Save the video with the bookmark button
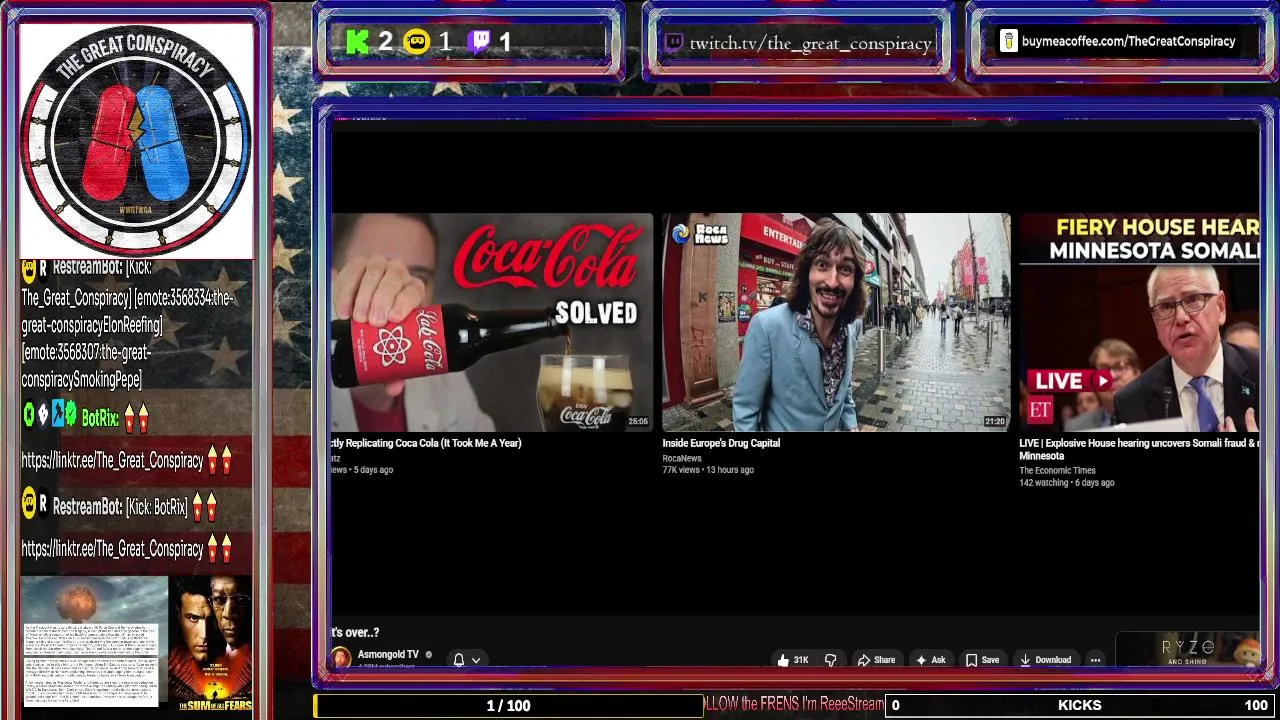Screen dimensions: 1280x720 point(982,660)
